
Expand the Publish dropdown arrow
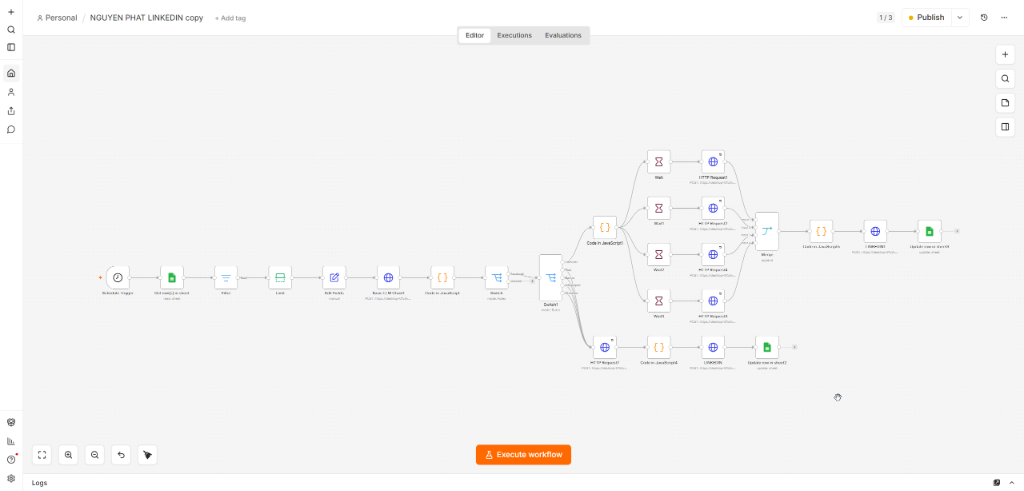tap(960, 18)
